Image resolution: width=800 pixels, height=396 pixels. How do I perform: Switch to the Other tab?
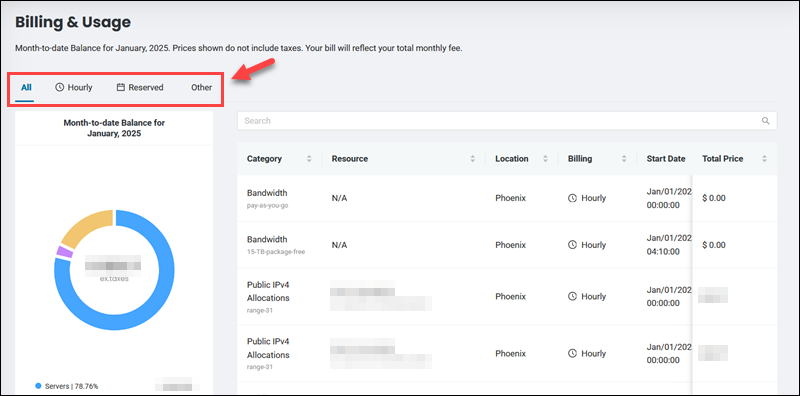pos(202,87)
